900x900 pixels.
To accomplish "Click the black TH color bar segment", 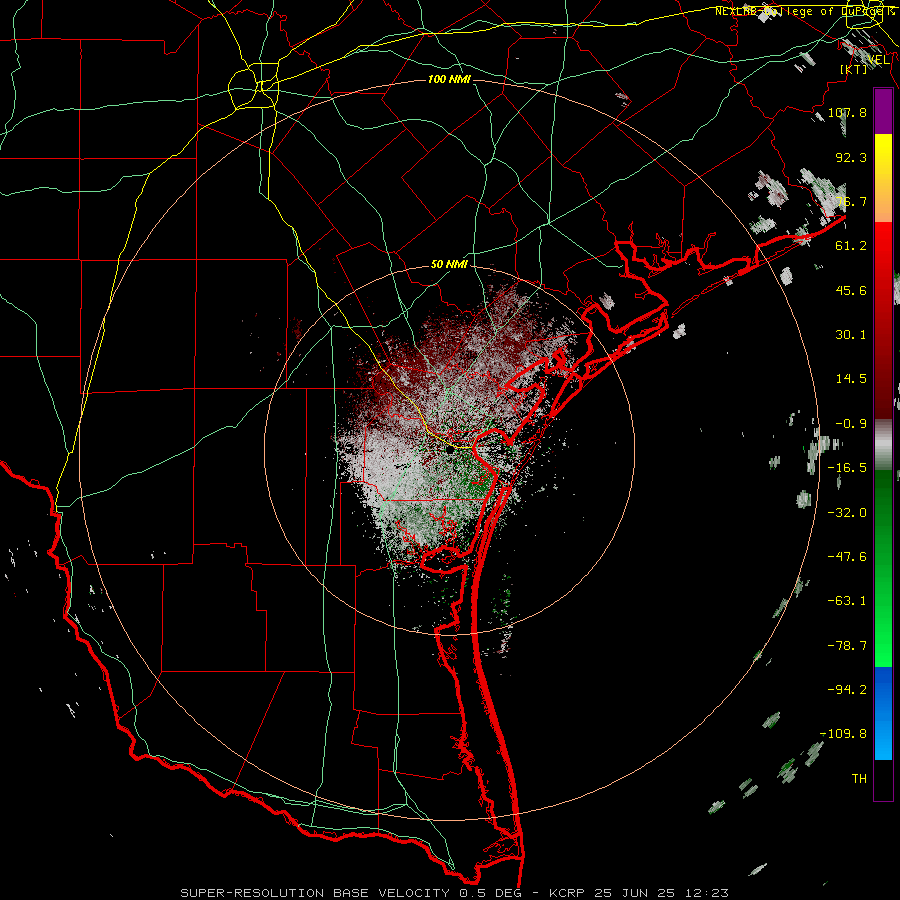I will 883,779.
